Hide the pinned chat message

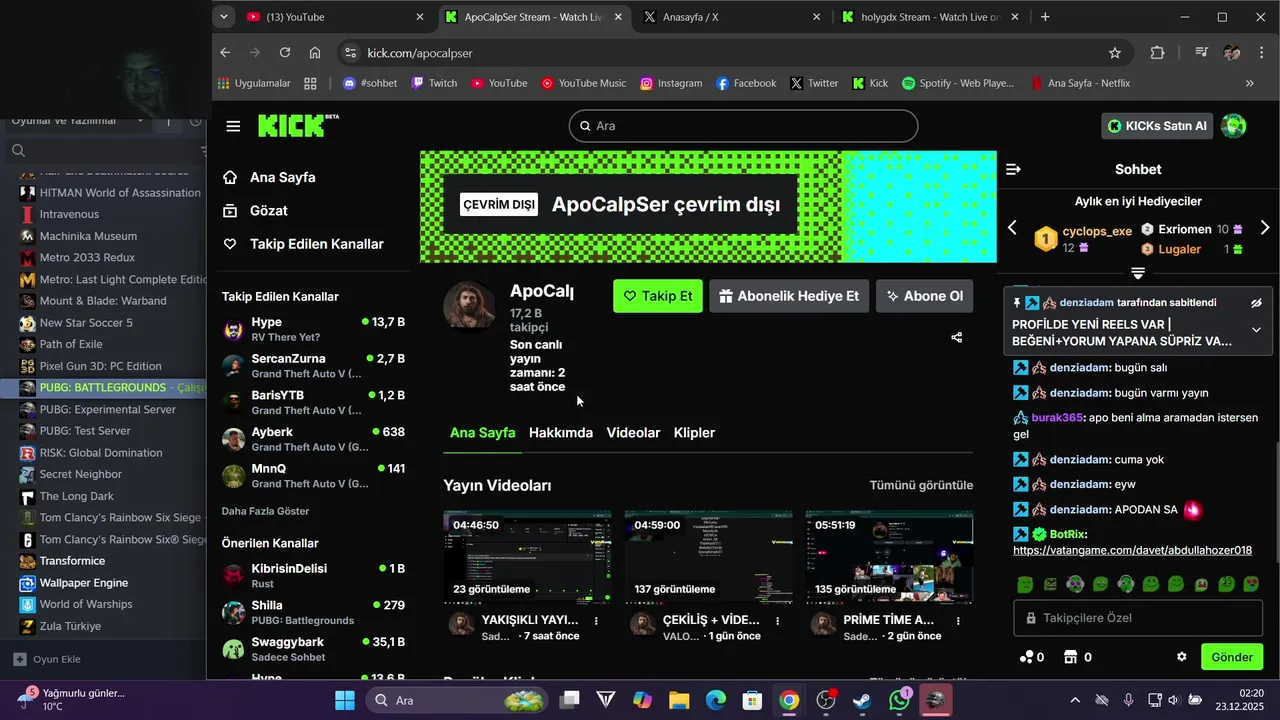[x=1256, y=303]
